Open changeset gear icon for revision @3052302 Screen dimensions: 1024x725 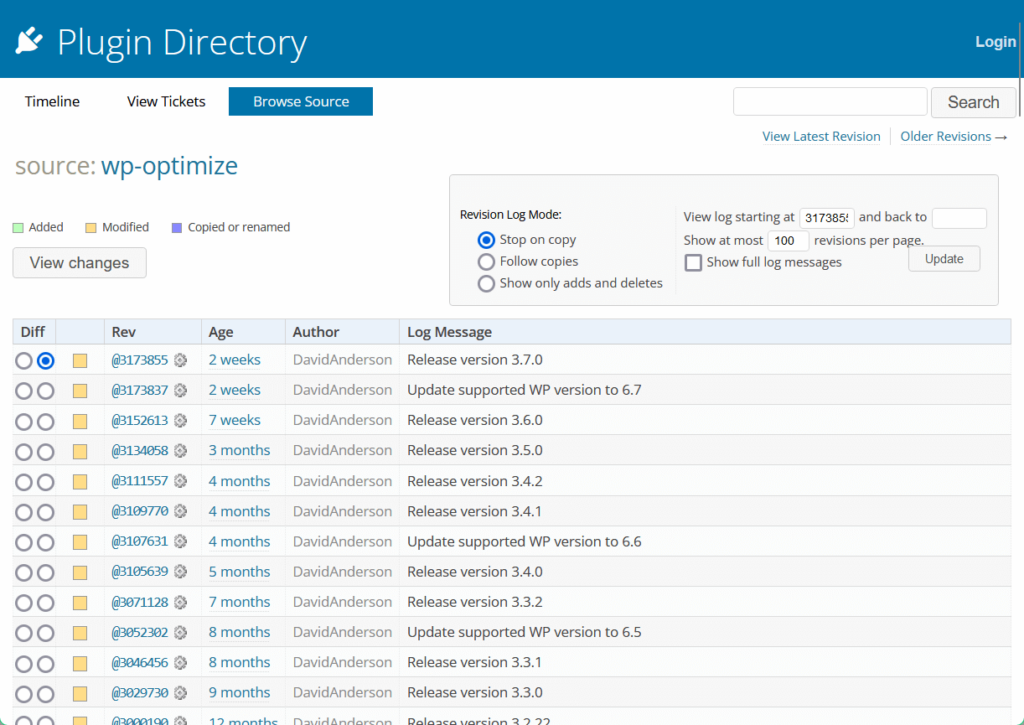pos(181,632)
